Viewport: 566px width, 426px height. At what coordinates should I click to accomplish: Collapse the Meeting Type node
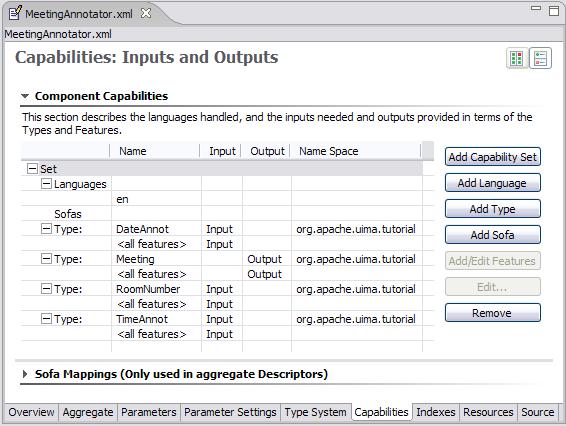pos(46,258)
